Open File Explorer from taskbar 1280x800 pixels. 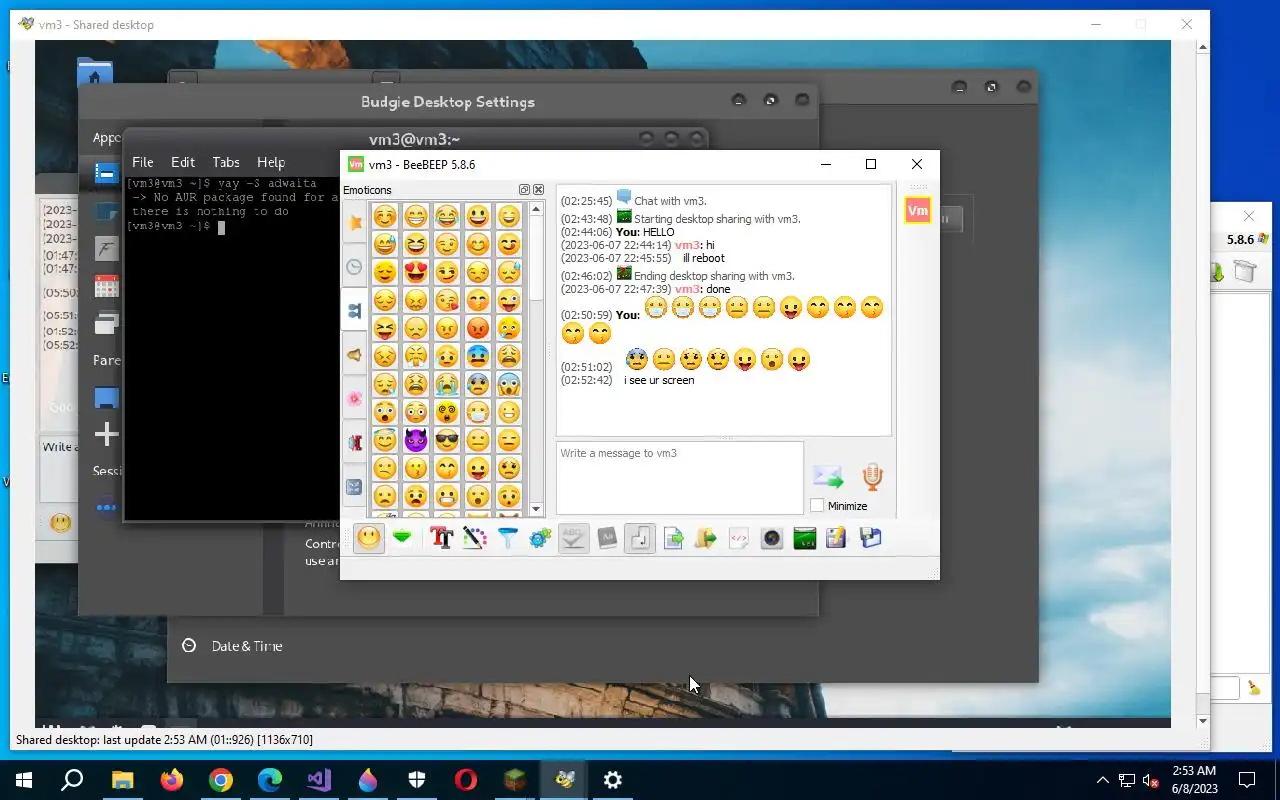(x=122, y=780)
